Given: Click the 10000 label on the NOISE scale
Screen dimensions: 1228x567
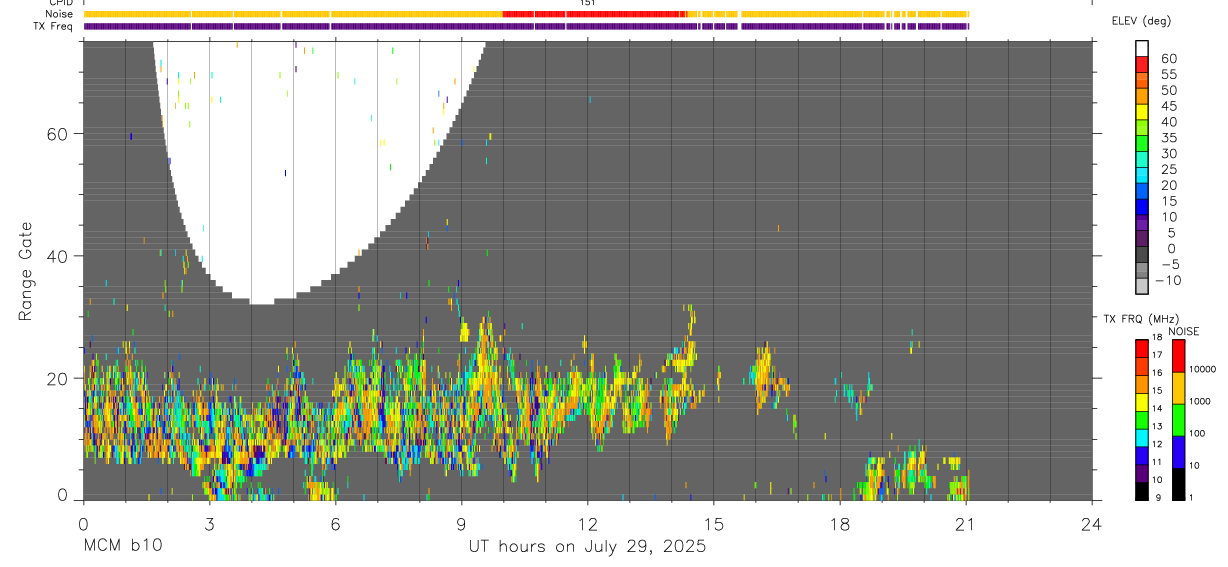Looking at the screenshot, I should 1201,369.
